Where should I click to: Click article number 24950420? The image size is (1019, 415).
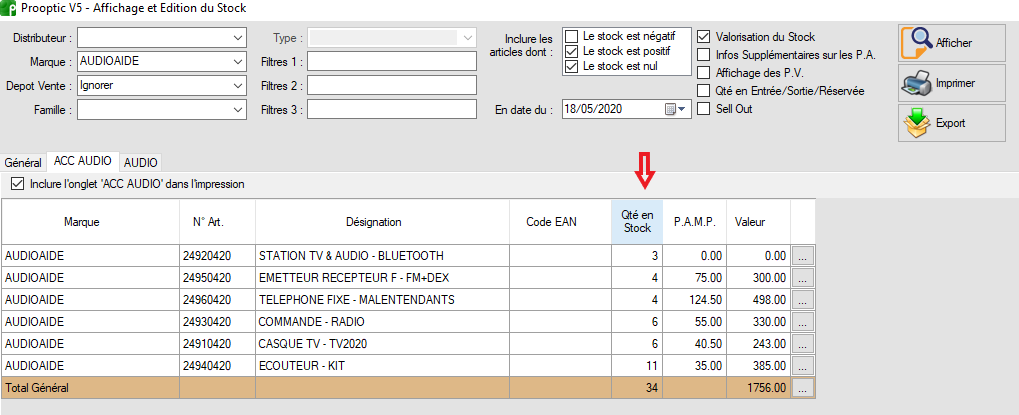point(207,278)
